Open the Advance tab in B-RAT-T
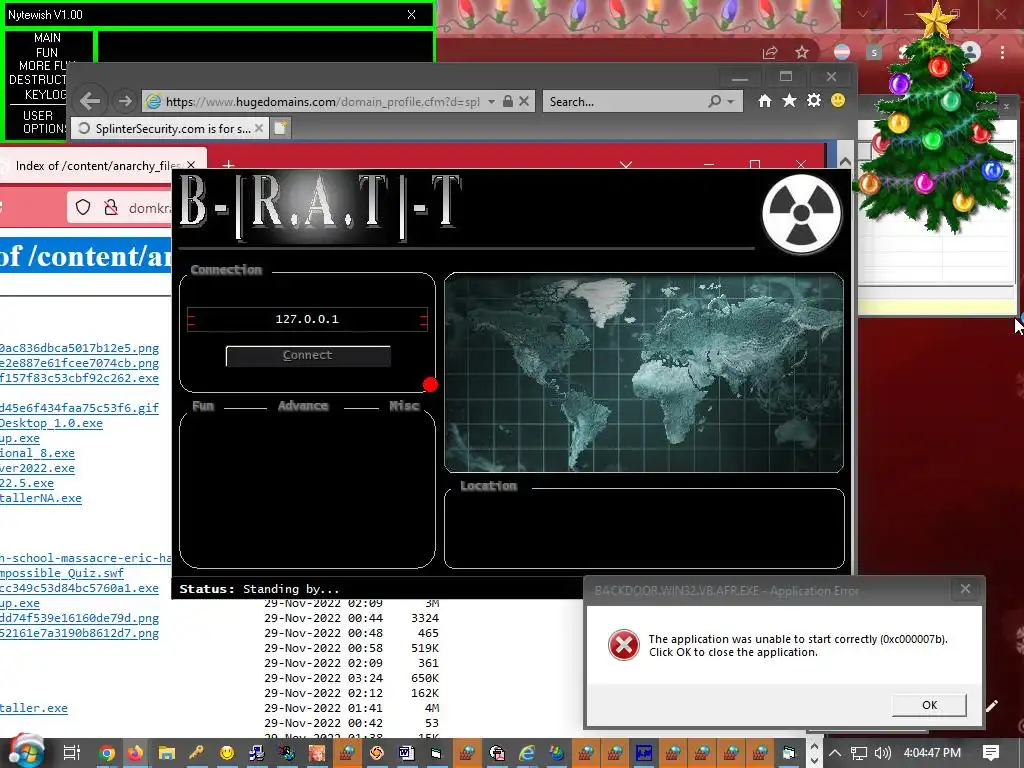Viewport: 1024px width, 768px height. [303, 406]
